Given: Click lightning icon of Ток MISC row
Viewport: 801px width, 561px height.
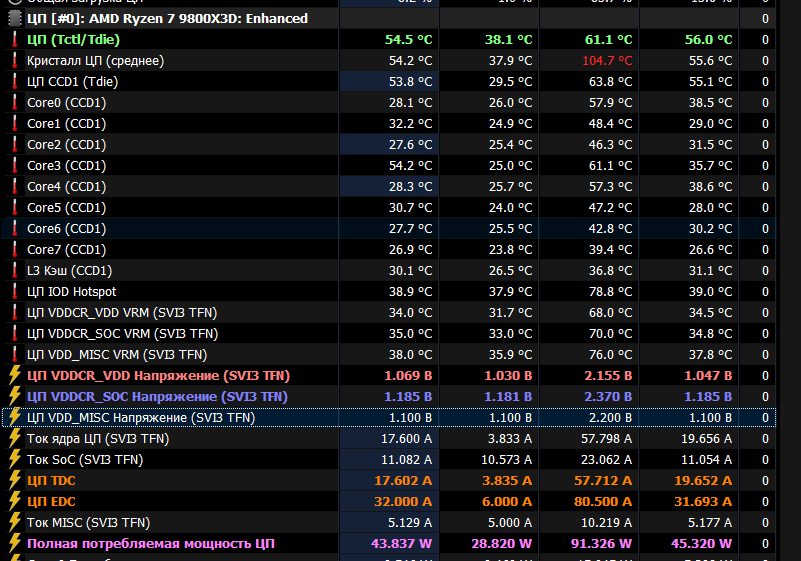Looking at the screenshot, I should [x=15, y=522].
